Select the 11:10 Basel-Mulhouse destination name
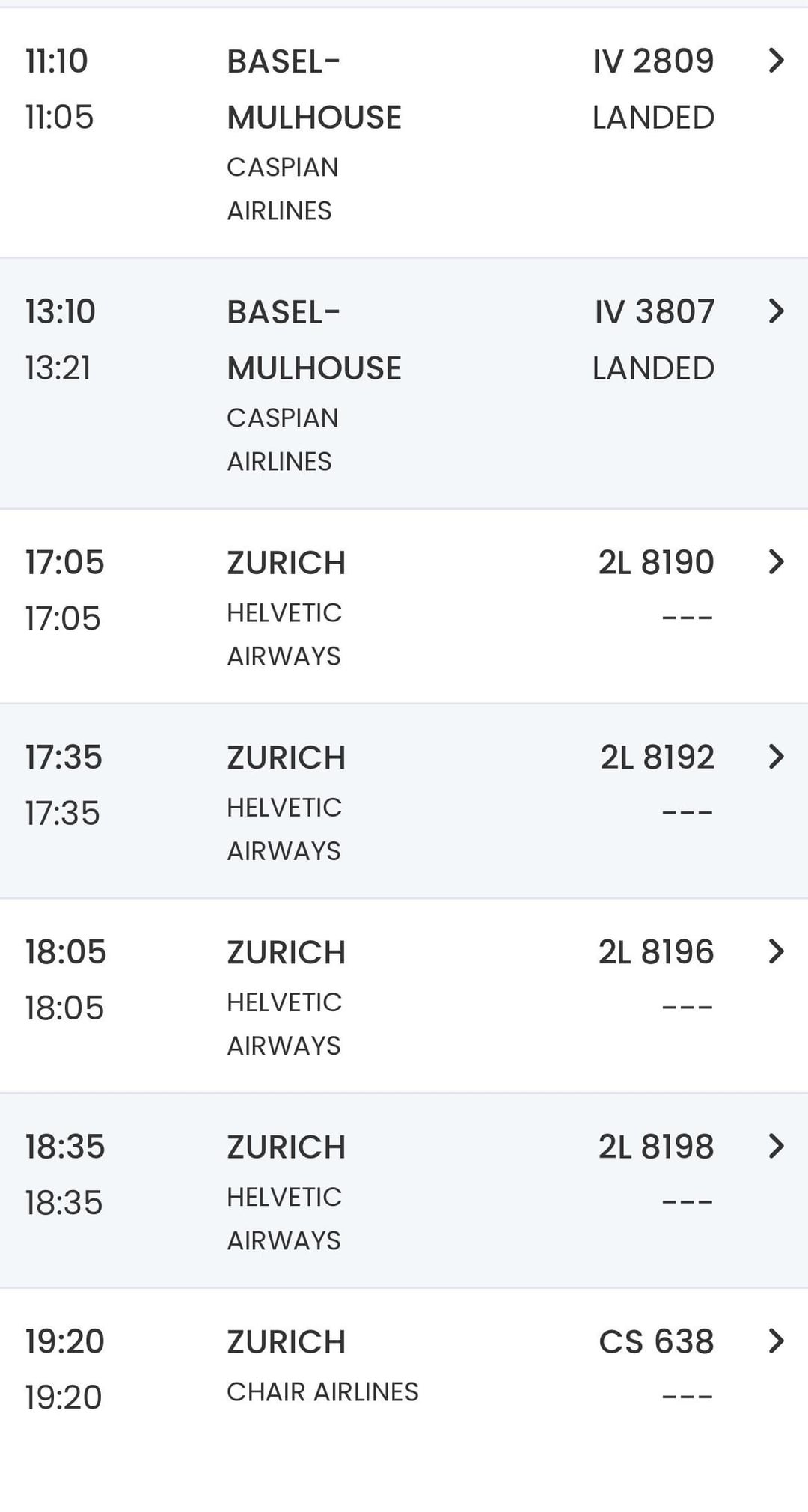Screen dimensions: 808x1512 click(x=314, y=89)
